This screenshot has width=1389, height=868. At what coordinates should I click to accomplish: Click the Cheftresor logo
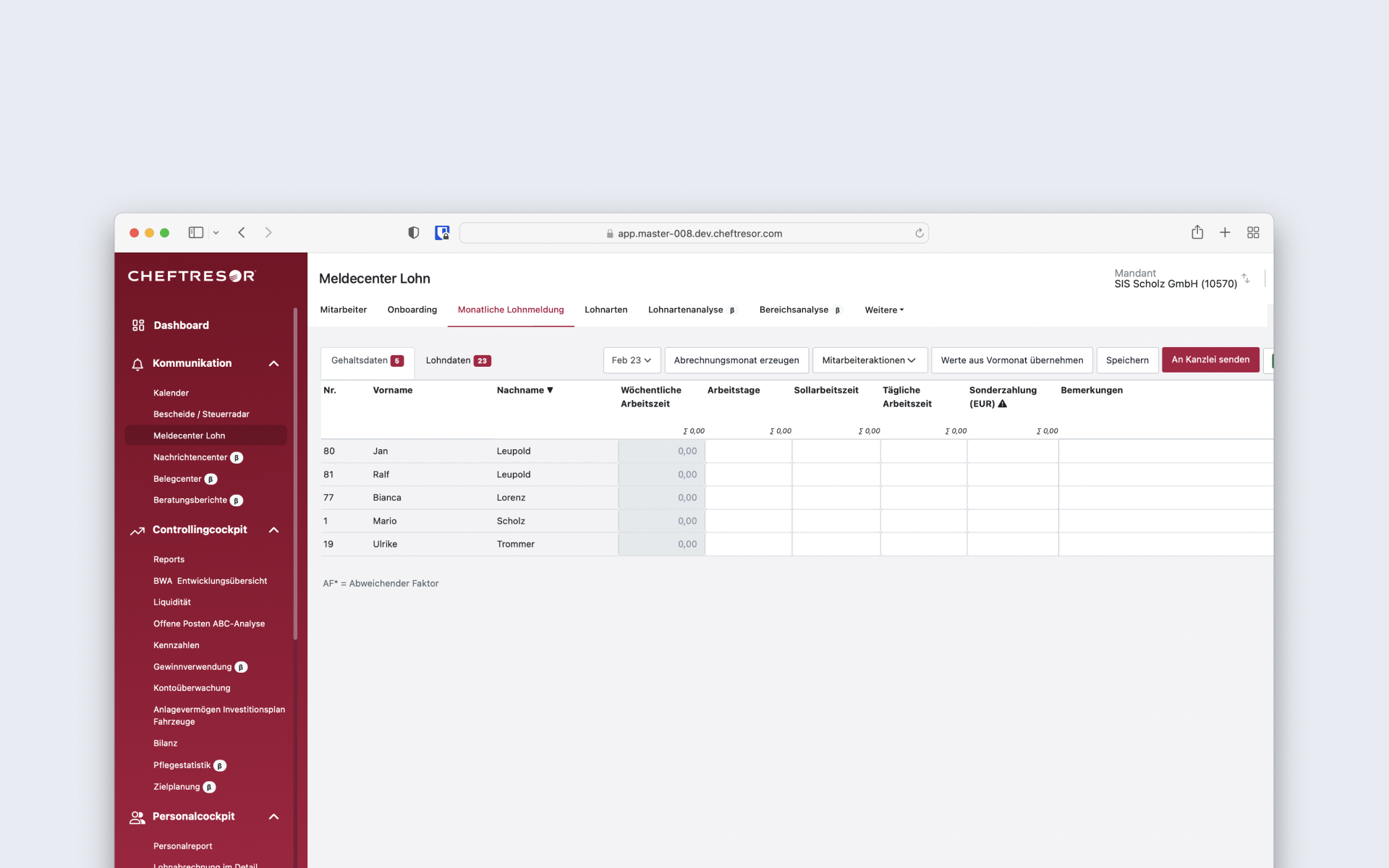(192, 276)
